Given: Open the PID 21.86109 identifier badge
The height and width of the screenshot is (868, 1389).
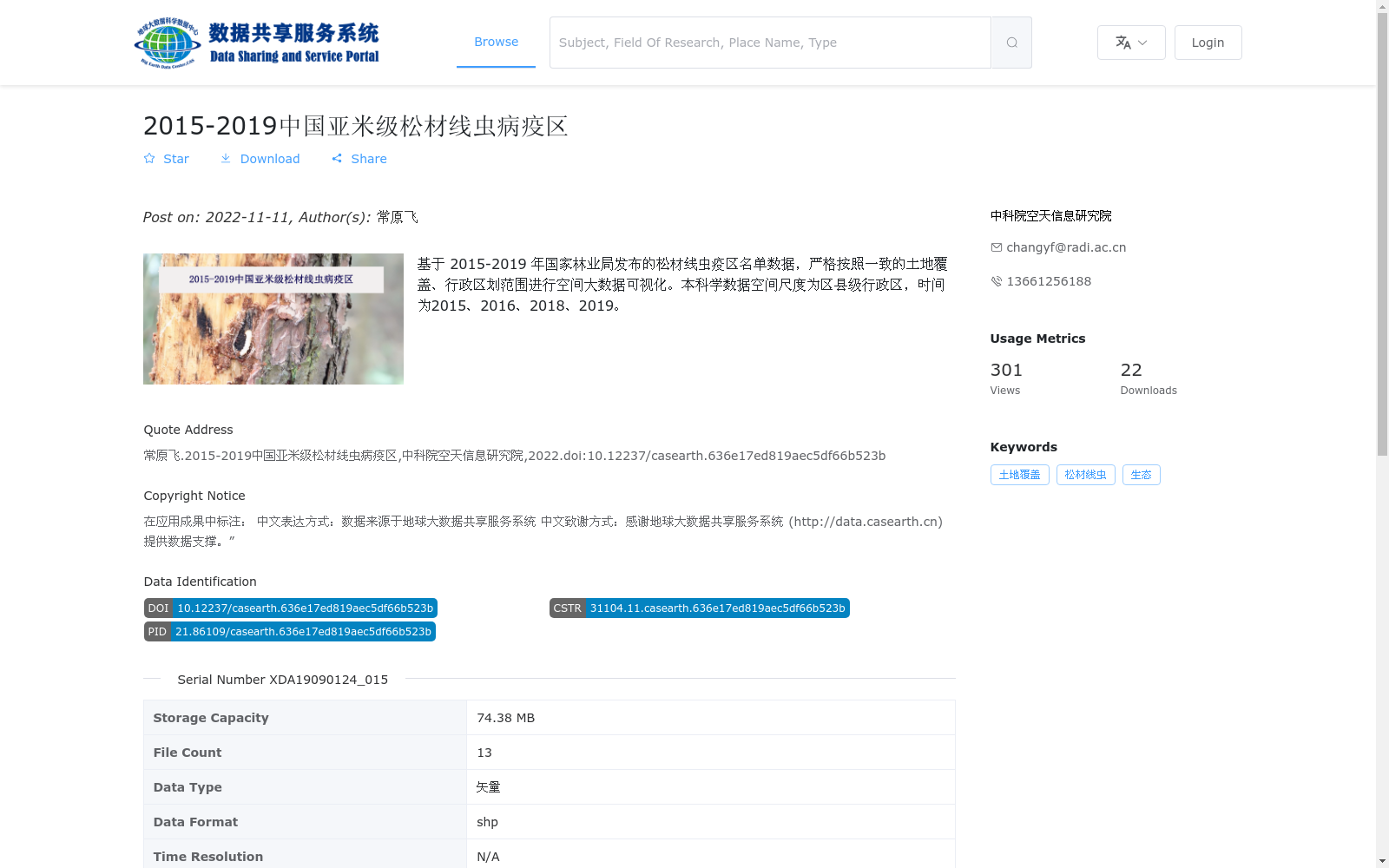Looking at the screenshot, I should (x=290, y=632).
